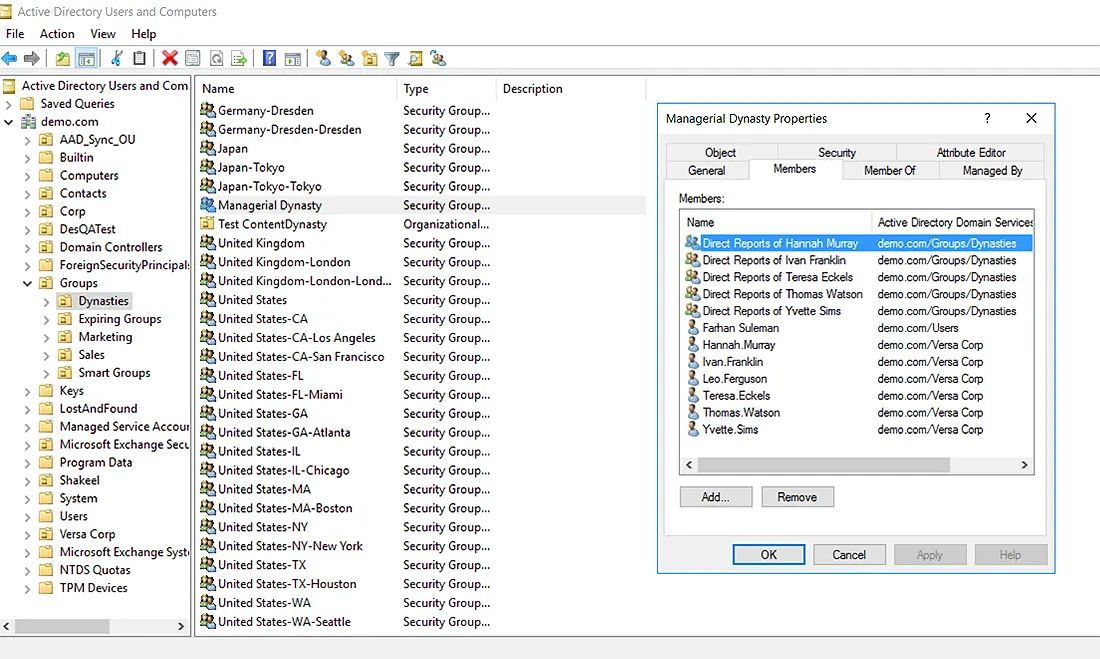
Task: Click the Find objects magnifier icon
Action: pos(415,59)
